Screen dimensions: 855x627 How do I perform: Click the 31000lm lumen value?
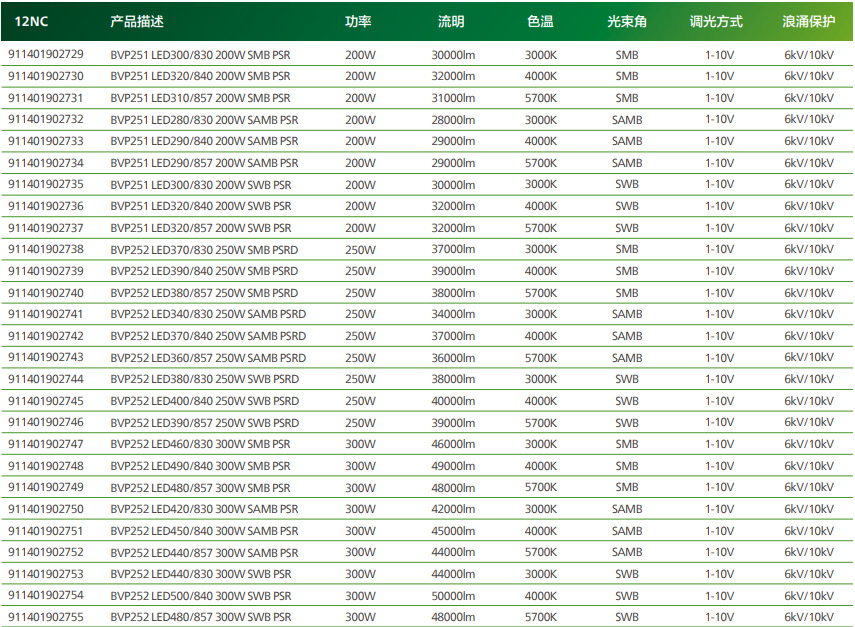[x=453, y=98]
